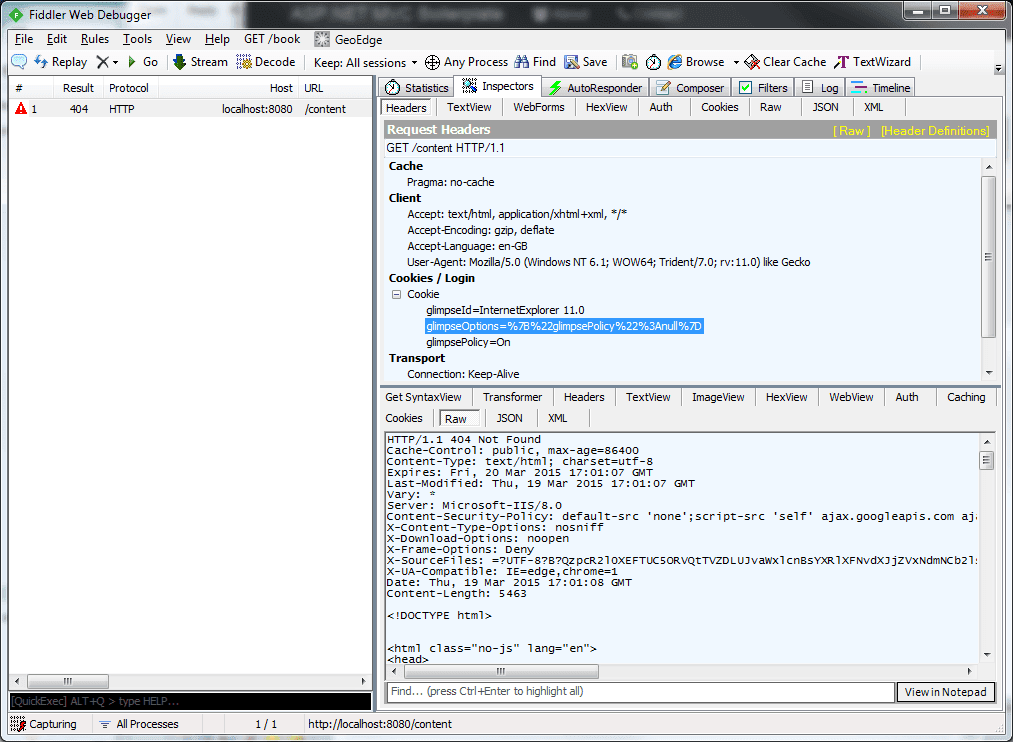Toggle the Decode button
This screenshot has height=742, width=1013.
[x=265, y=61]
